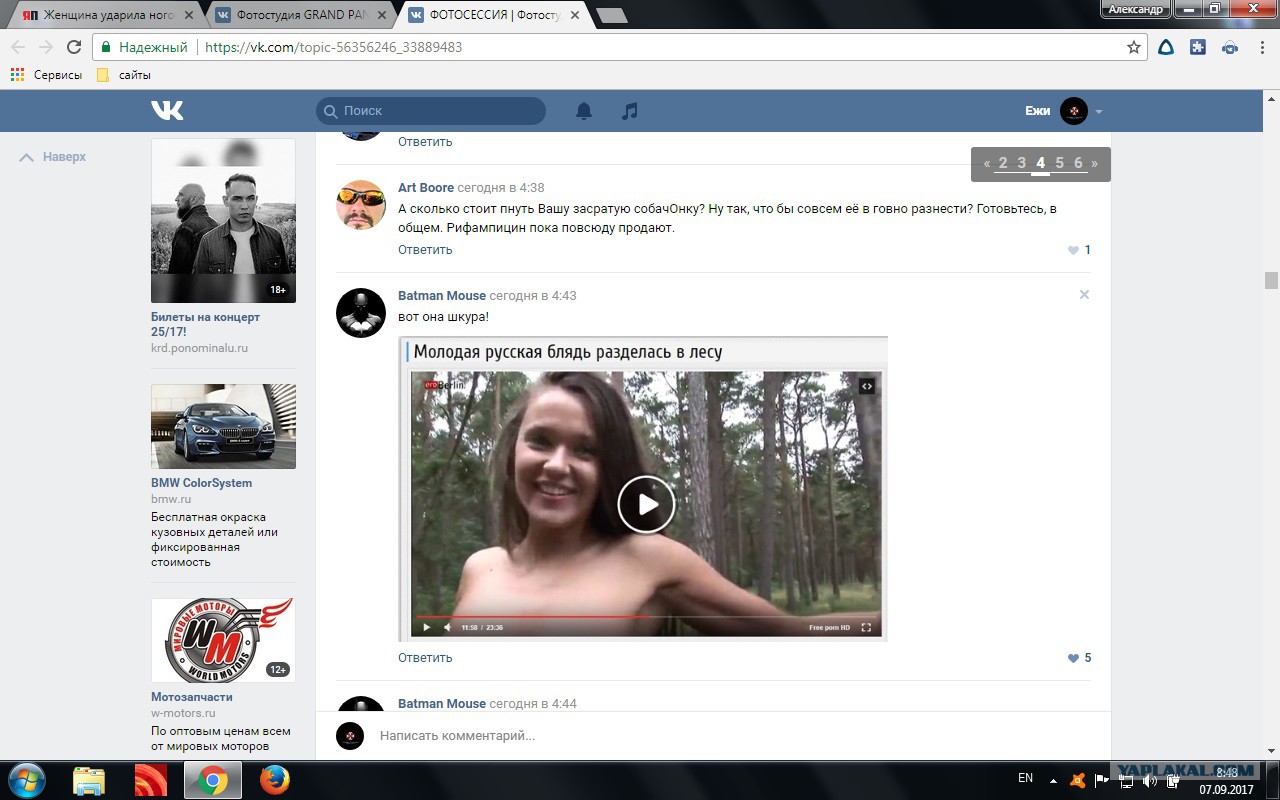Open the сайты bookmarks folder

coord(123,75)
